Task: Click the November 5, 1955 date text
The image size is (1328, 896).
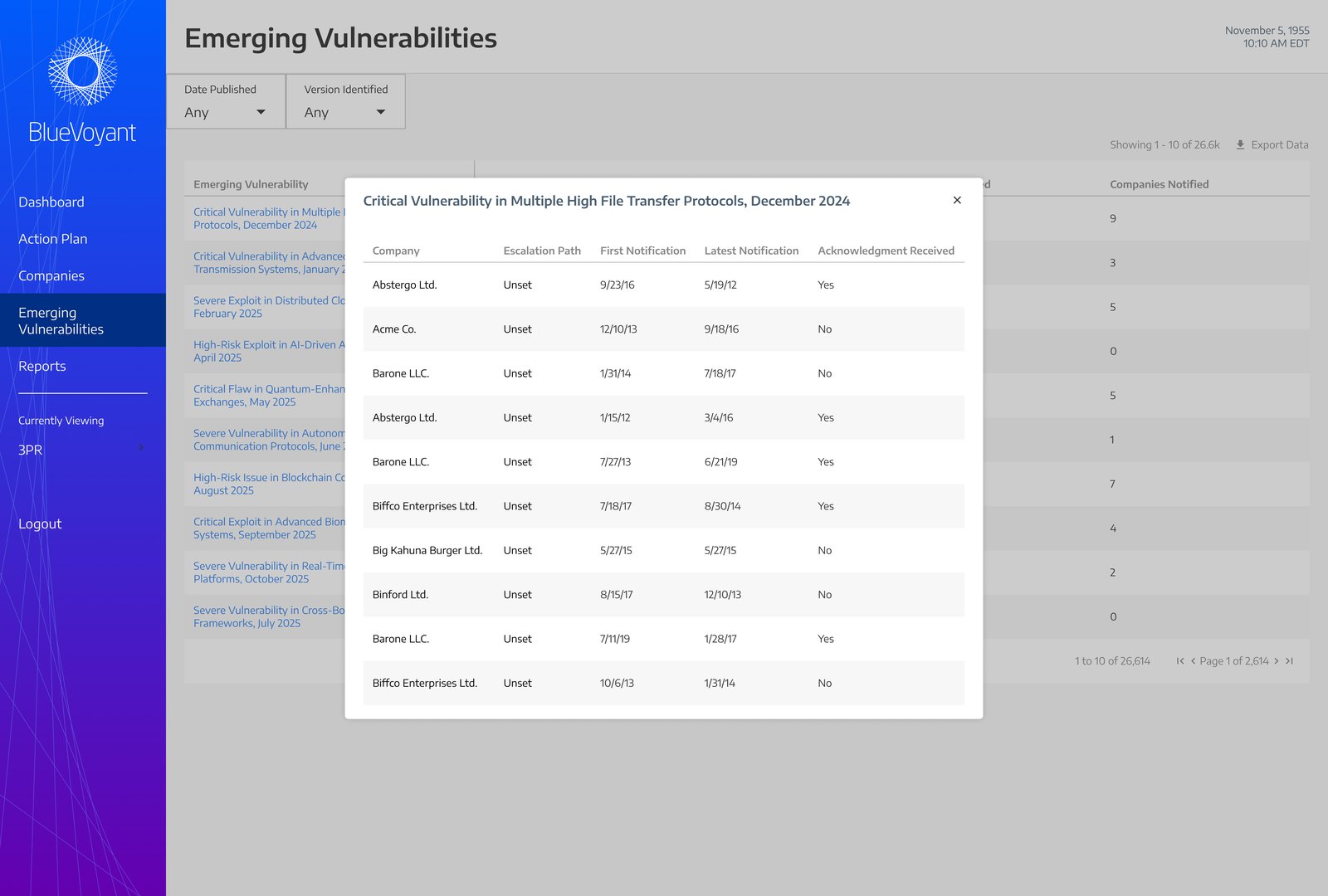Action: click(1267, 31)
